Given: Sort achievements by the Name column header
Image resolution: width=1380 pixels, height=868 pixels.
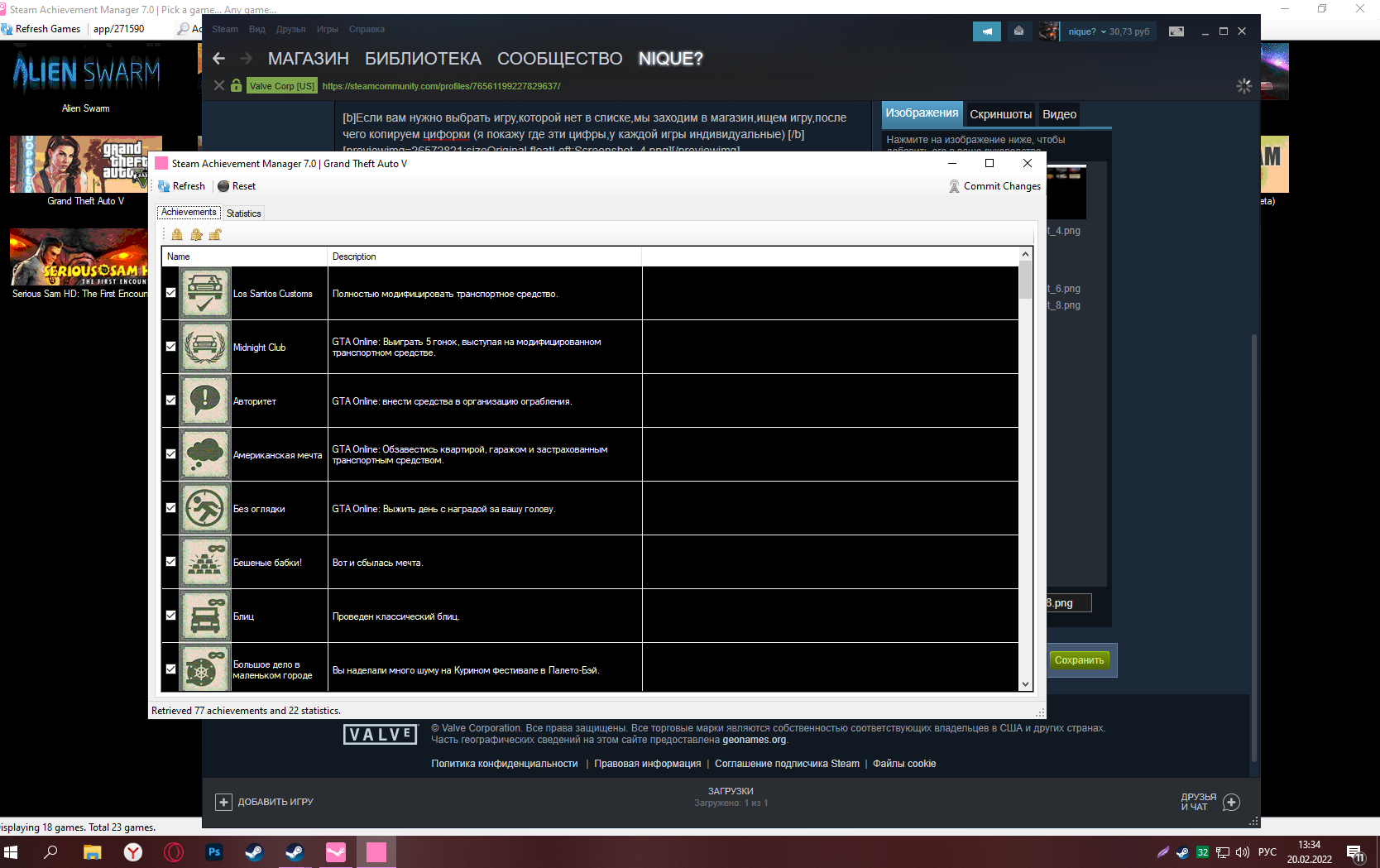Looking at the screenshot, I should (x=245, y=257).
